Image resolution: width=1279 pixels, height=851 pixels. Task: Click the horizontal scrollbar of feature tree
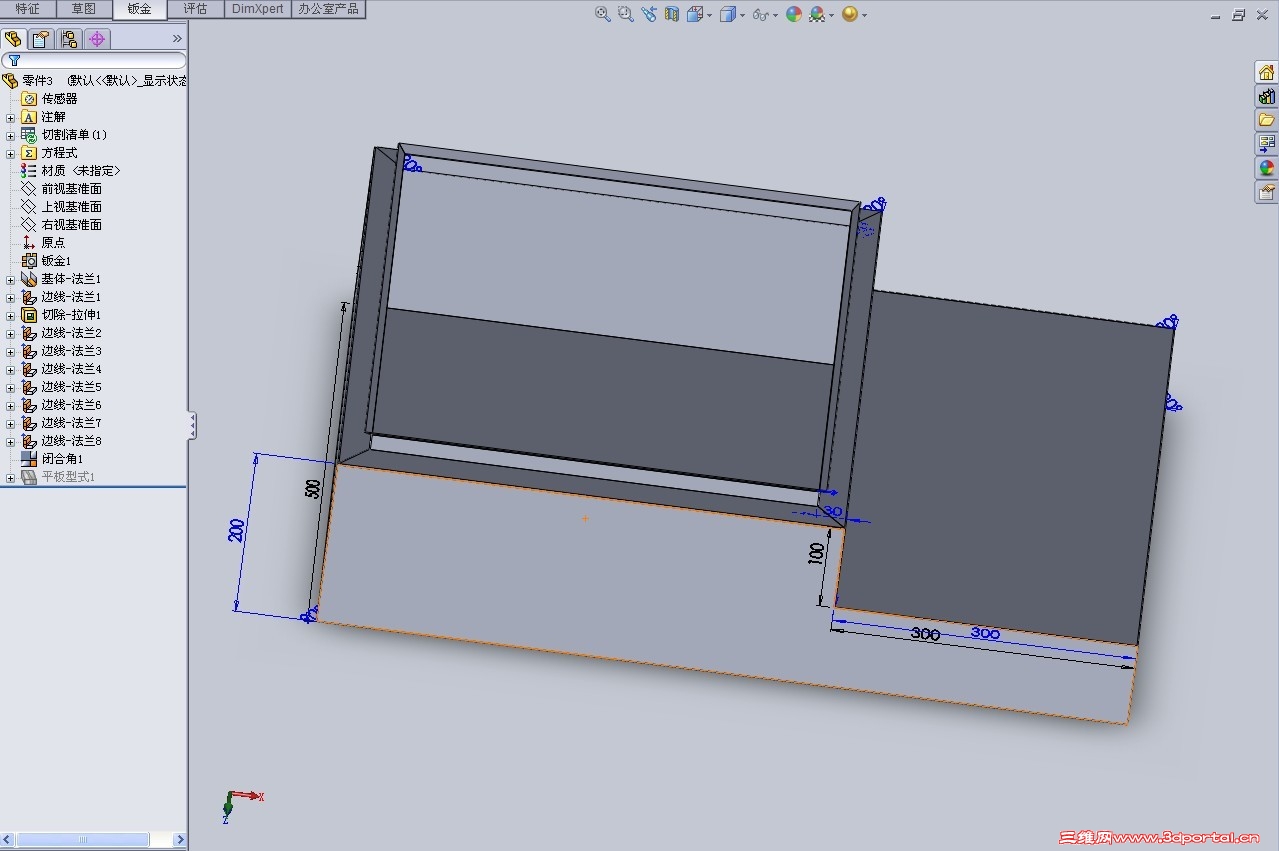pos(83,840)
